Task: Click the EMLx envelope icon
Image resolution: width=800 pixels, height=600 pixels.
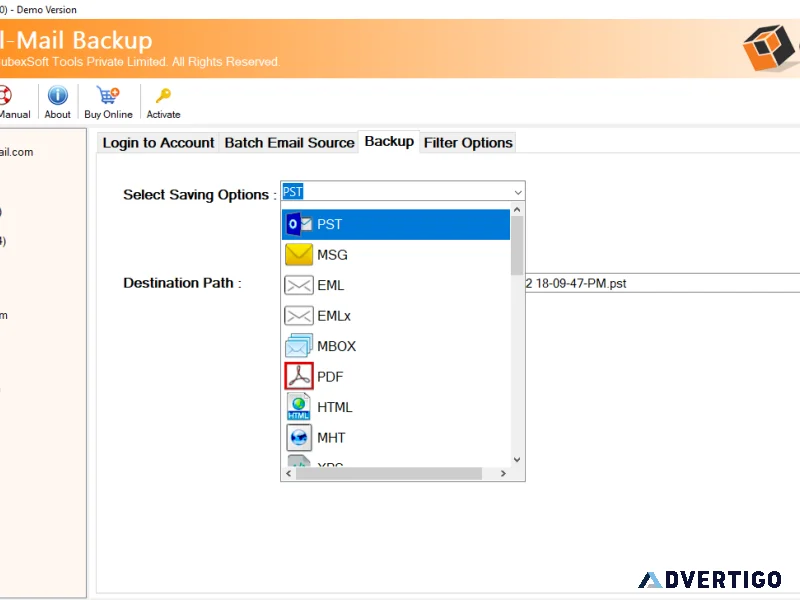Action: click(299, 316)
